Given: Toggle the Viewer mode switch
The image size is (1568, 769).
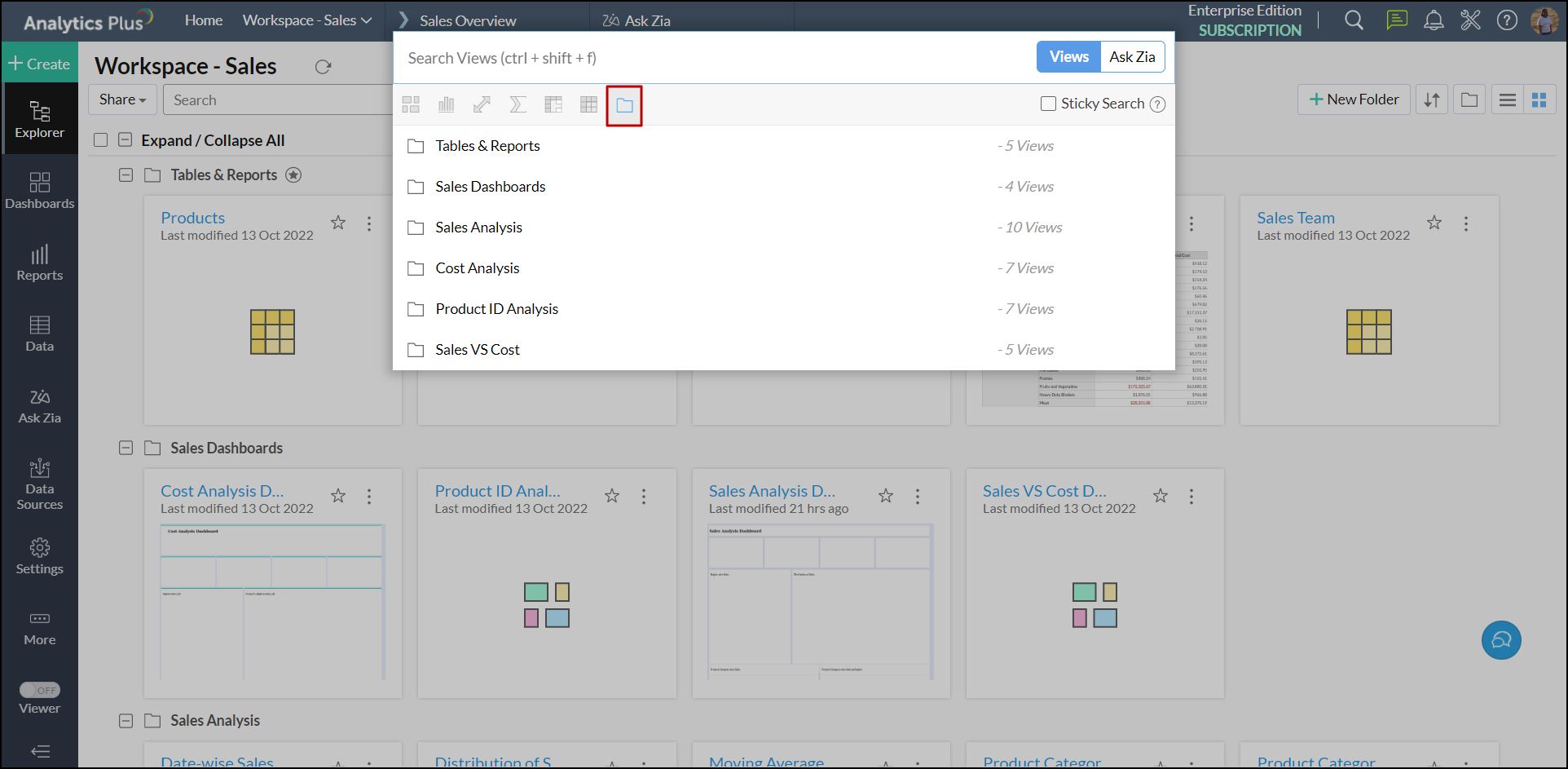Looking at the screenshot, I should (x=40, y=690).
